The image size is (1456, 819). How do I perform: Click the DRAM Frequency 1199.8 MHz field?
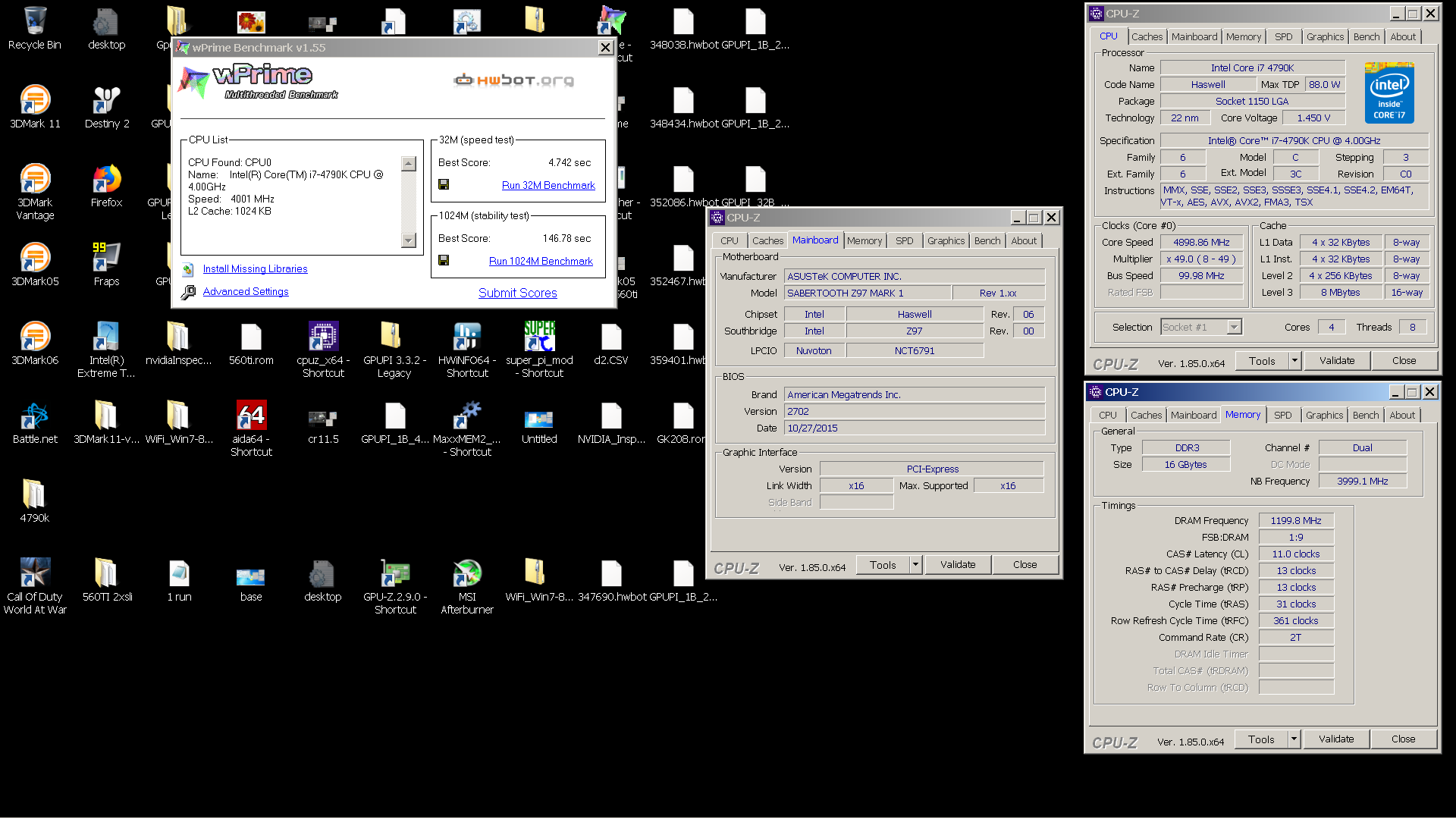click(x=1296, y=520)
